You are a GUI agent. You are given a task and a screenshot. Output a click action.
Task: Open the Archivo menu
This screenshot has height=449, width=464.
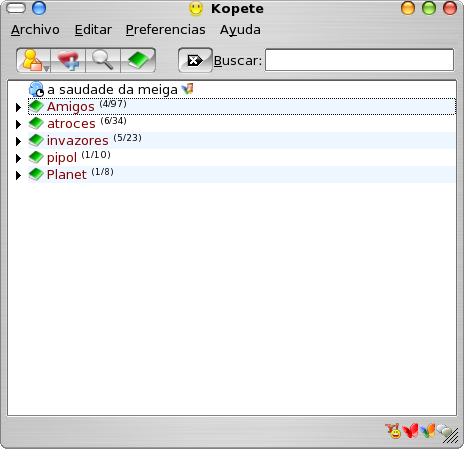point(35,30)
